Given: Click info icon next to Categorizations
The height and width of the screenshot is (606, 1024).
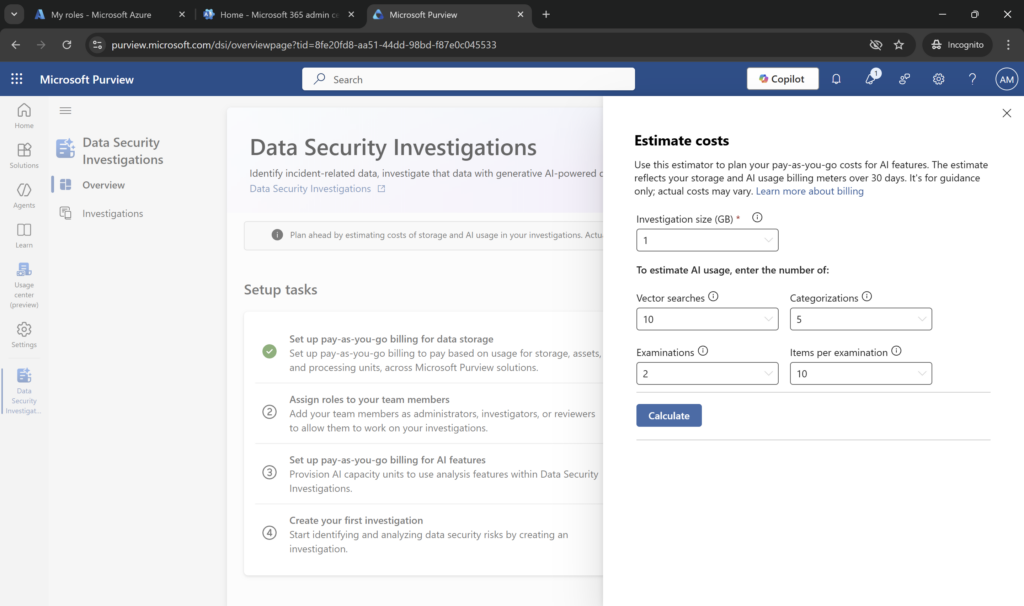Looking at the screenshot, I should click(866, 297).
